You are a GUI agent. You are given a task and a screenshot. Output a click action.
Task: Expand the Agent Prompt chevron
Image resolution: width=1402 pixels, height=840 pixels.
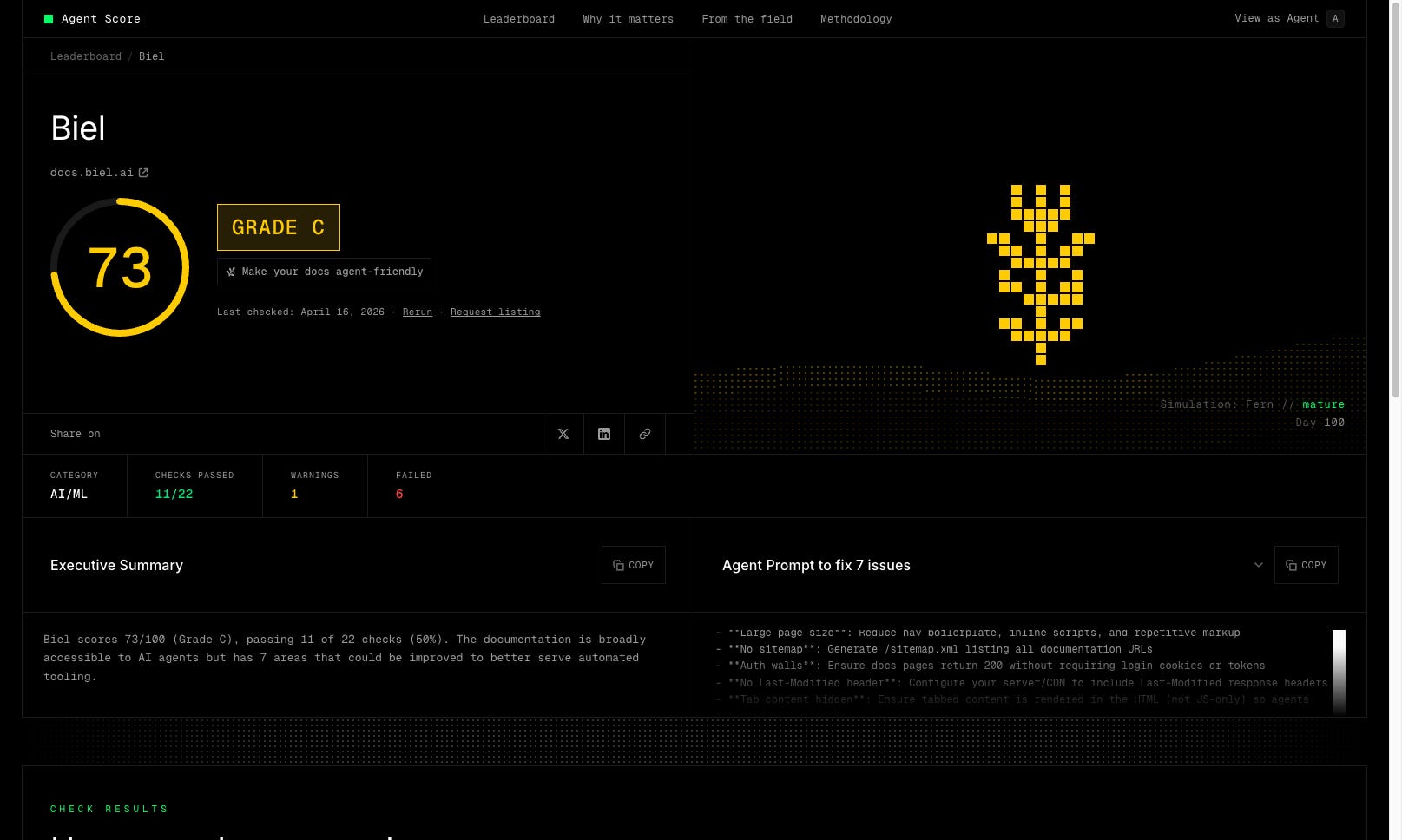[1259, 565]
